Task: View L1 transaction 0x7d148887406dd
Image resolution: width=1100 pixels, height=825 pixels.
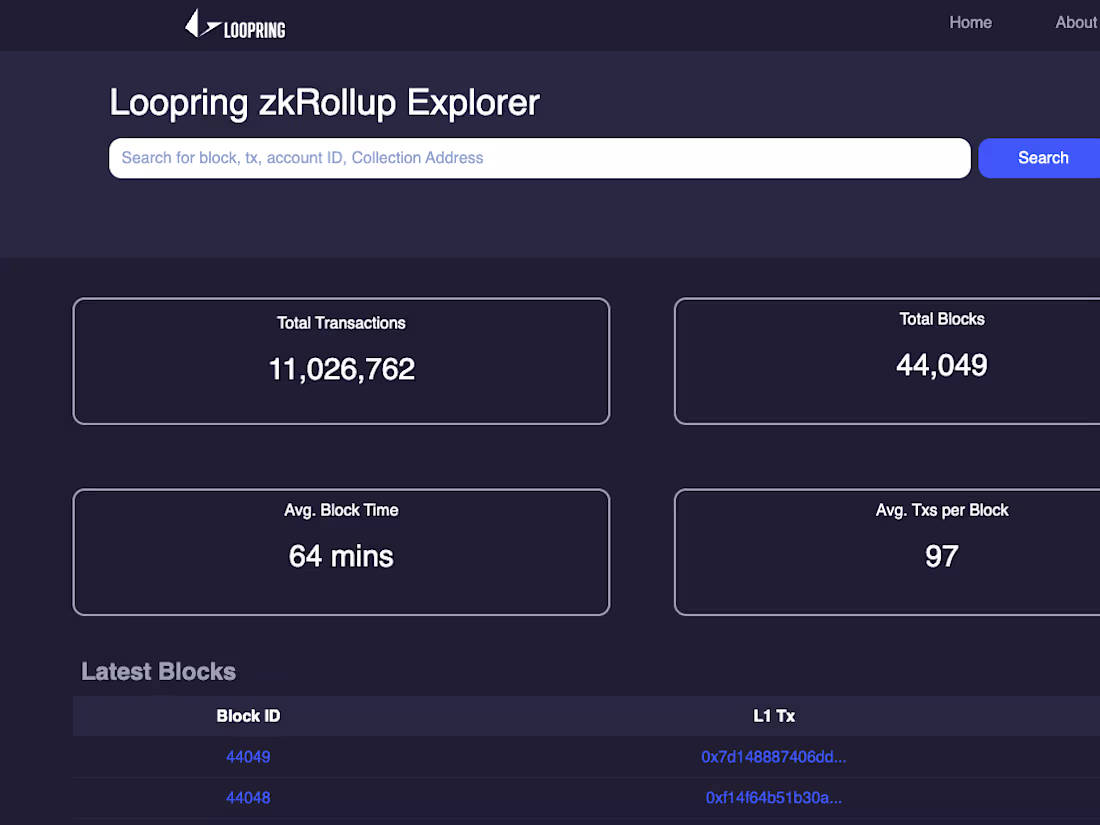Action: pos(774,757)
